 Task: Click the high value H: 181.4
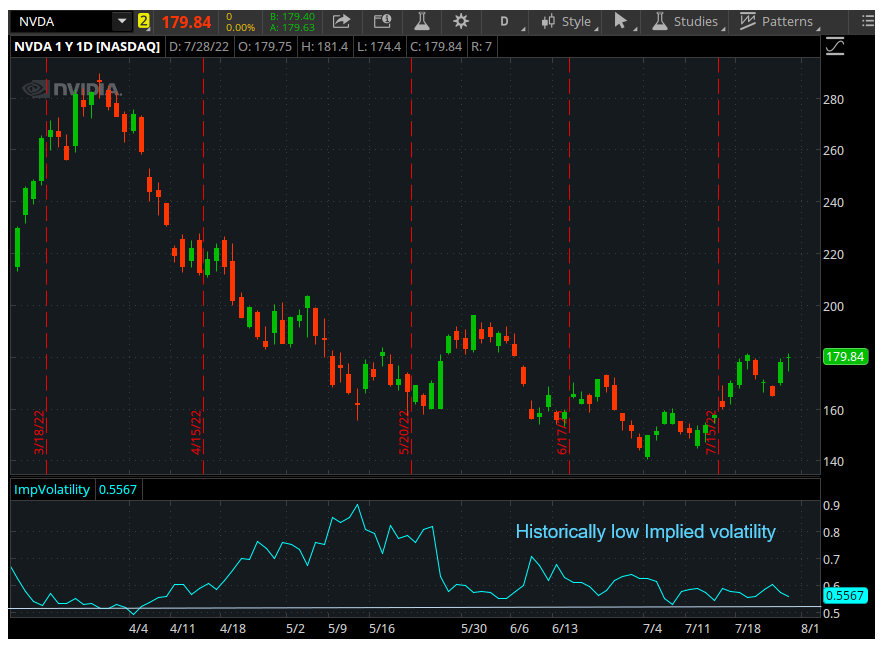[x=324, y=46]
